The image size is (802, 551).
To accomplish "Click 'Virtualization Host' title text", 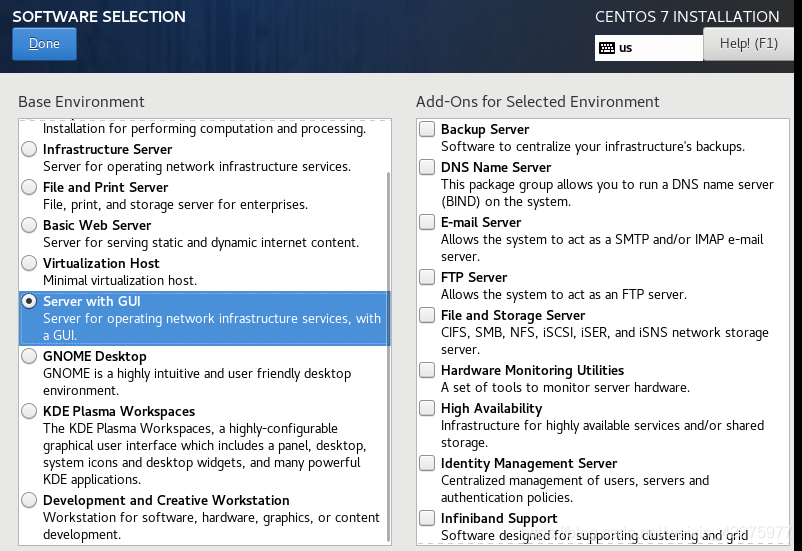I will pos(101,263).
